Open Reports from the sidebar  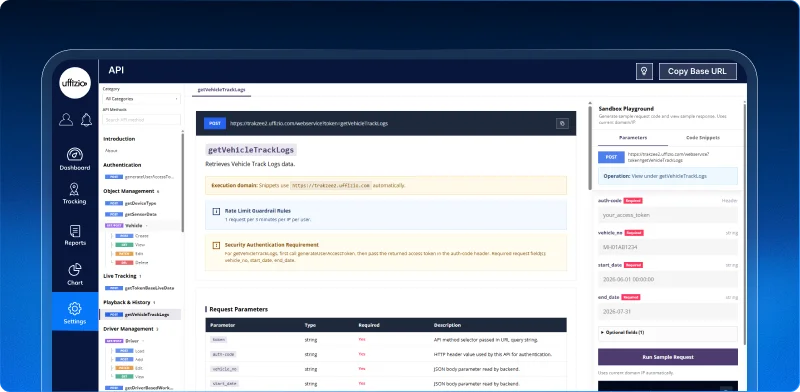pyautogui.click(x=74, y=235)
